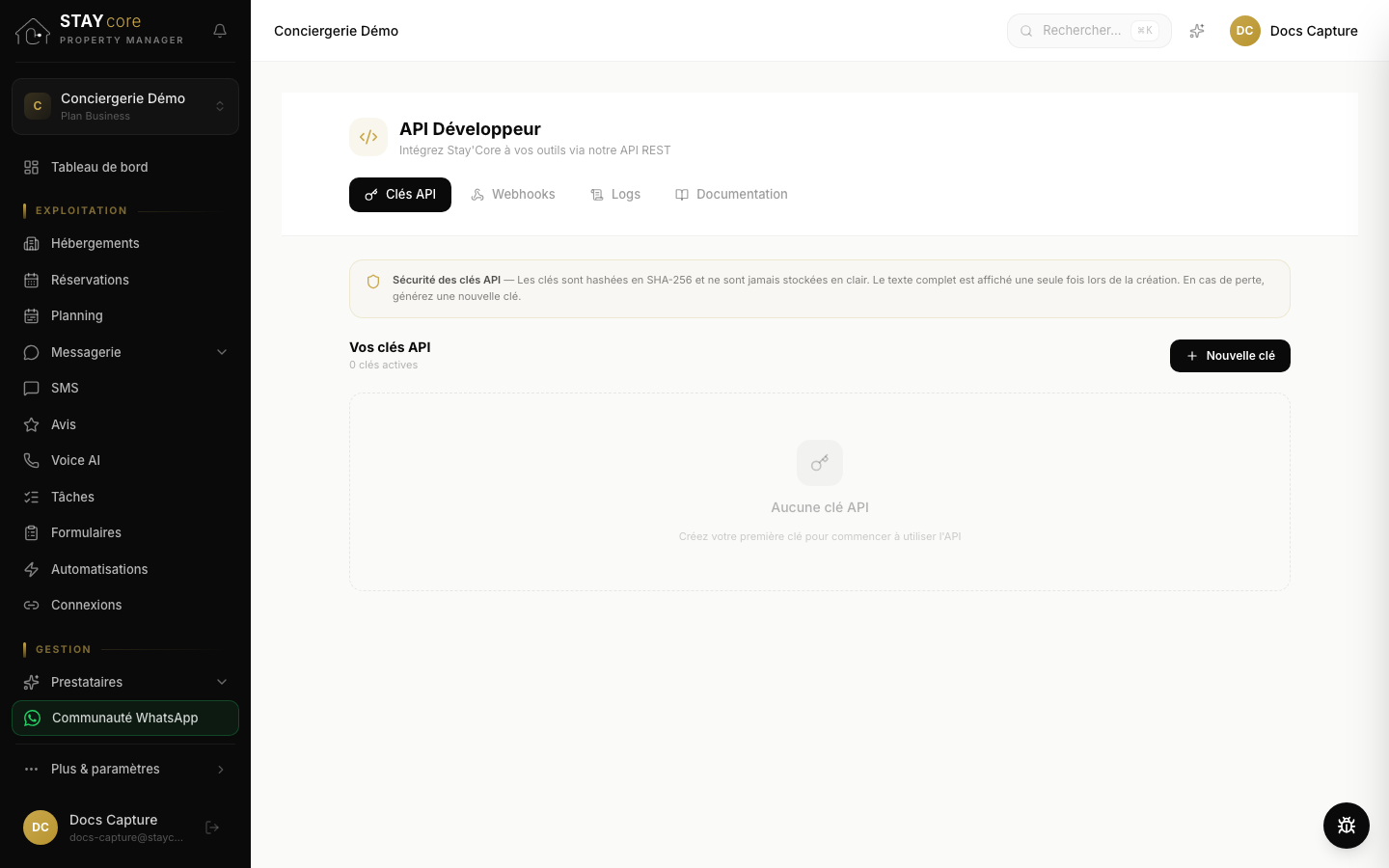Screen dimensions: 1389x868
Task: Open the bug report floating button
Action: (1347, 826)
